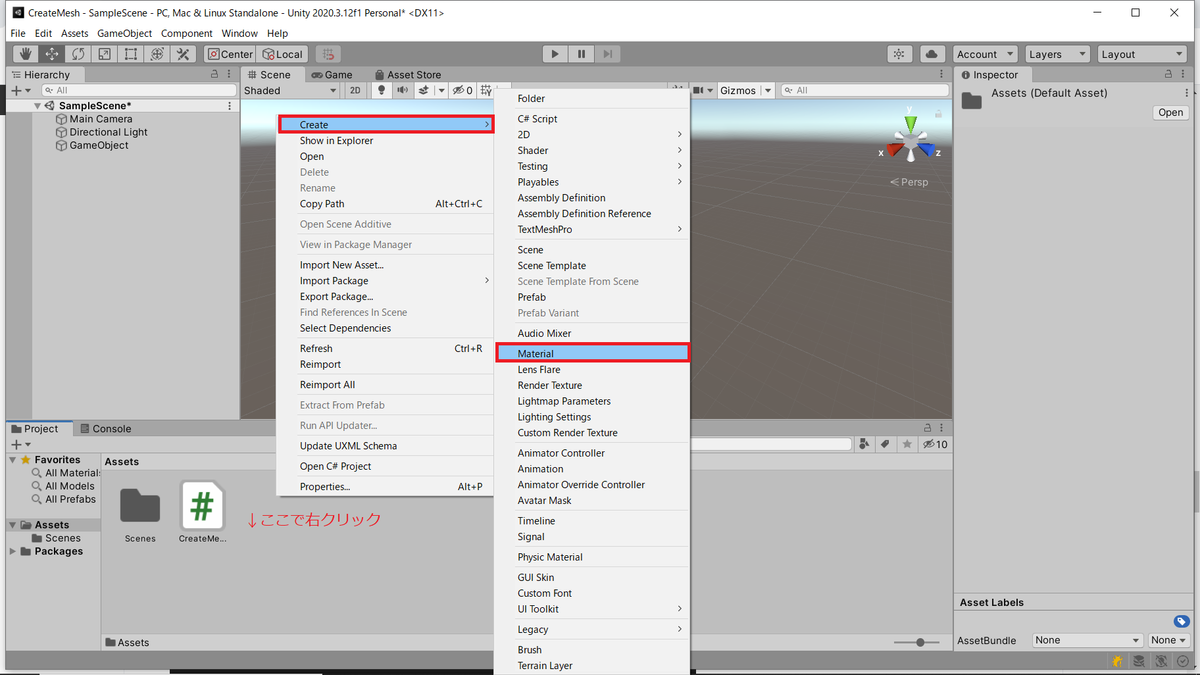Collapse the Favorites group in Project

tap(13, 460)
